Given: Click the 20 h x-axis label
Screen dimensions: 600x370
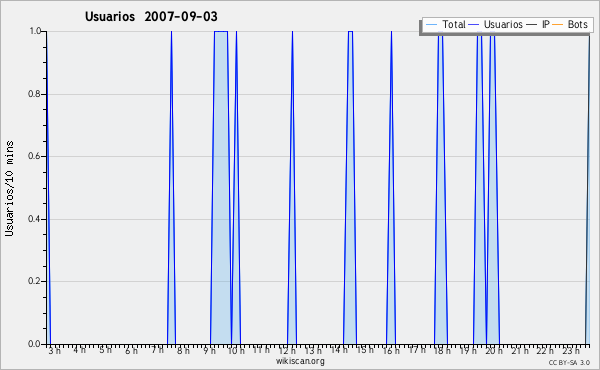Looking at the screenshot, I should click(494, 350).
